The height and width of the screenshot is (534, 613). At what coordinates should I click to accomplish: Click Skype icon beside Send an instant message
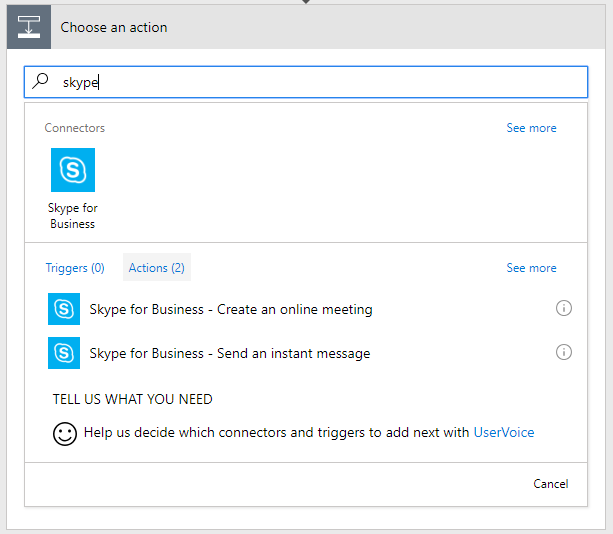[x=64, y=353]
